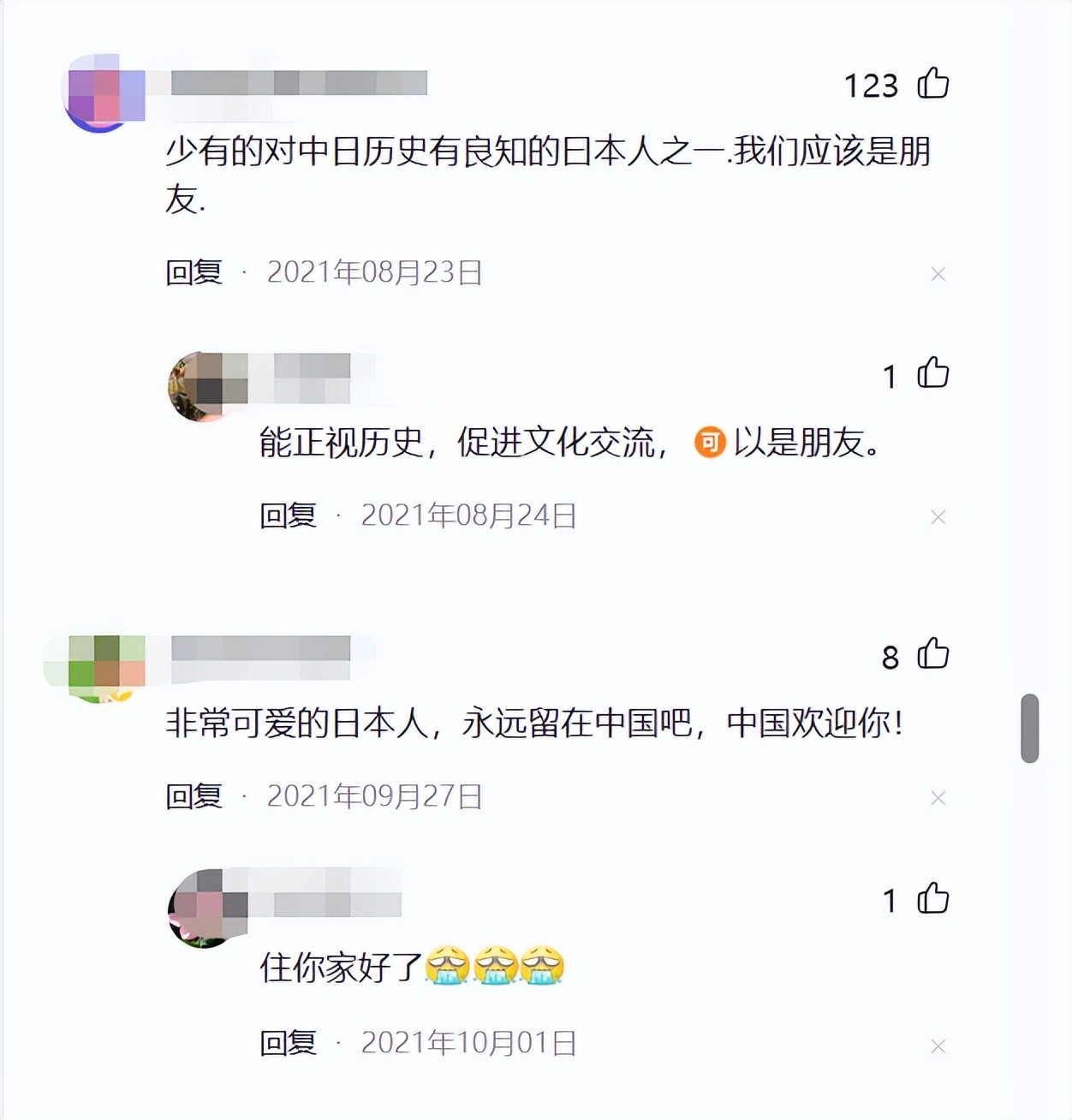Like the reply dated 2021年08月24日
Image resolution: width=1072 pixels, height=1120 pixels.
(932, 373)
